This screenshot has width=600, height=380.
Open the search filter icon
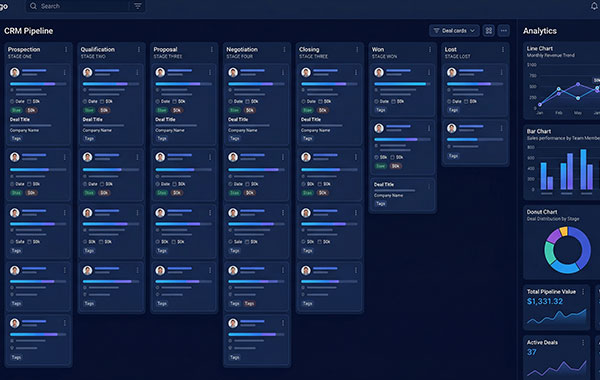[x=137, y=6]
